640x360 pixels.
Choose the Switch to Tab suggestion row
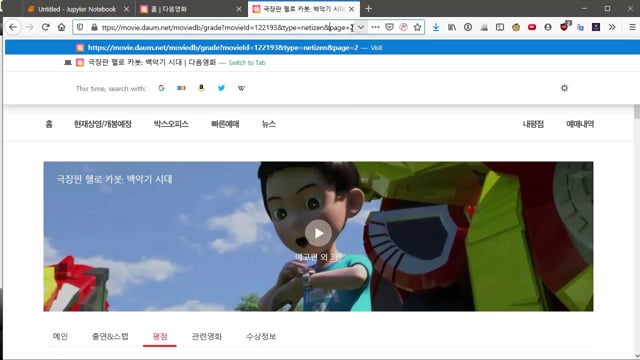point(322,62)
